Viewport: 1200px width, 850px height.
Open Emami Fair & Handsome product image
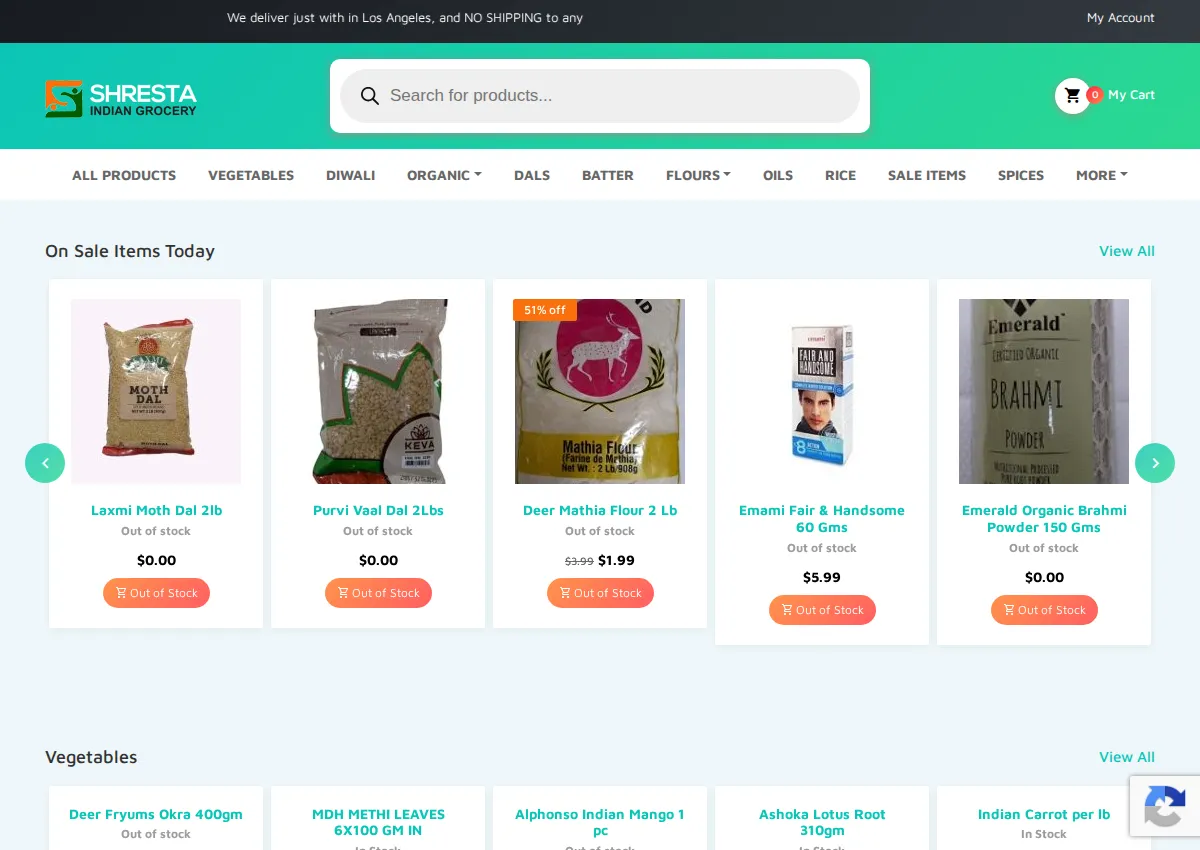point(822,391)
